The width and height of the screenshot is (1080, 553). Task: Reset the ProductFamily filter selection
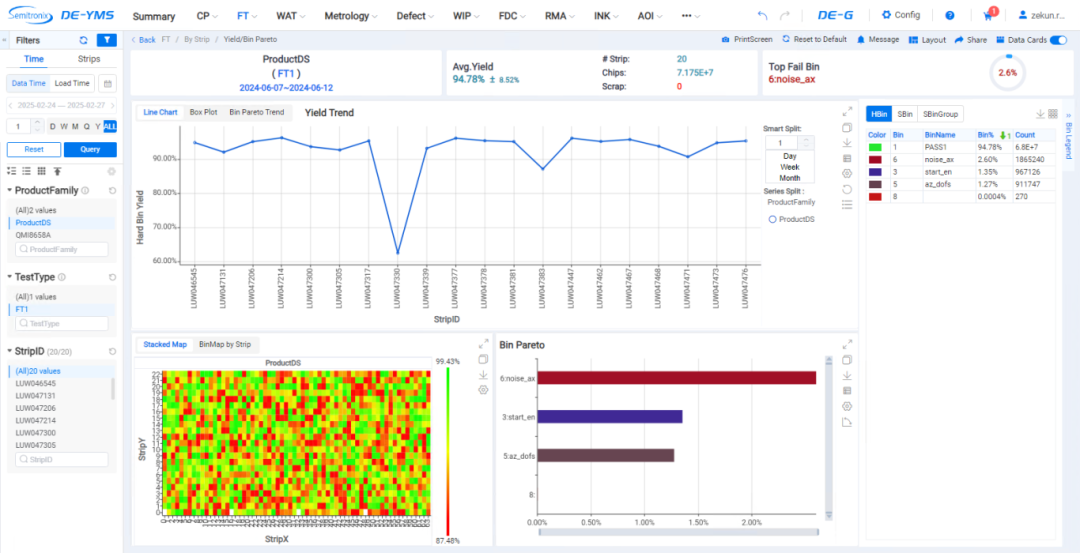113,191
